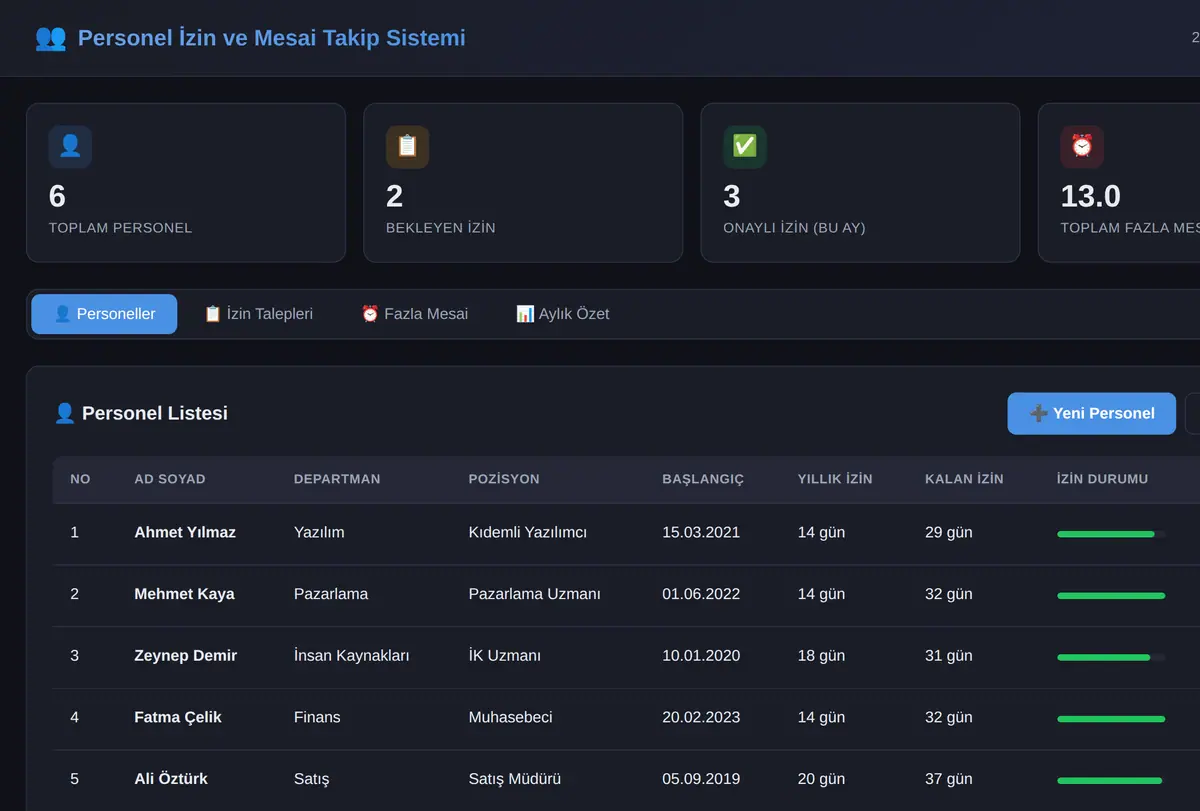Show the Aylık Özet tab
Image resolution: width=1200 pixels, height=811 pixels.
click(562, 314)
